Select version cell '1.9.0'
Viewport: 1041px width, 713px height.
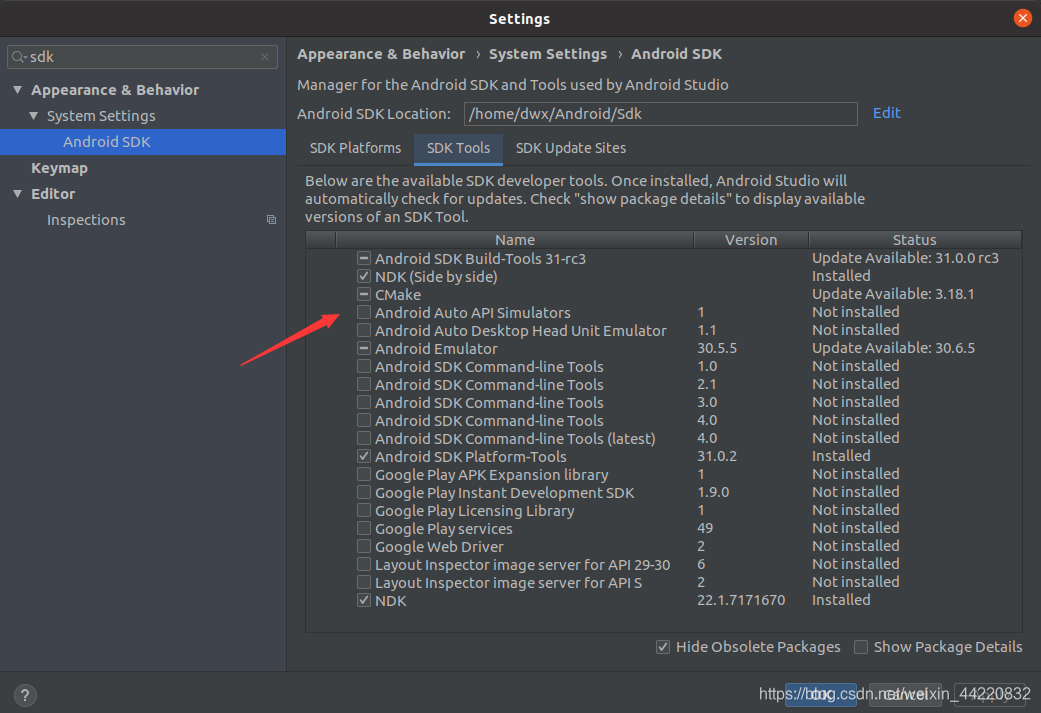pos(713,492)
